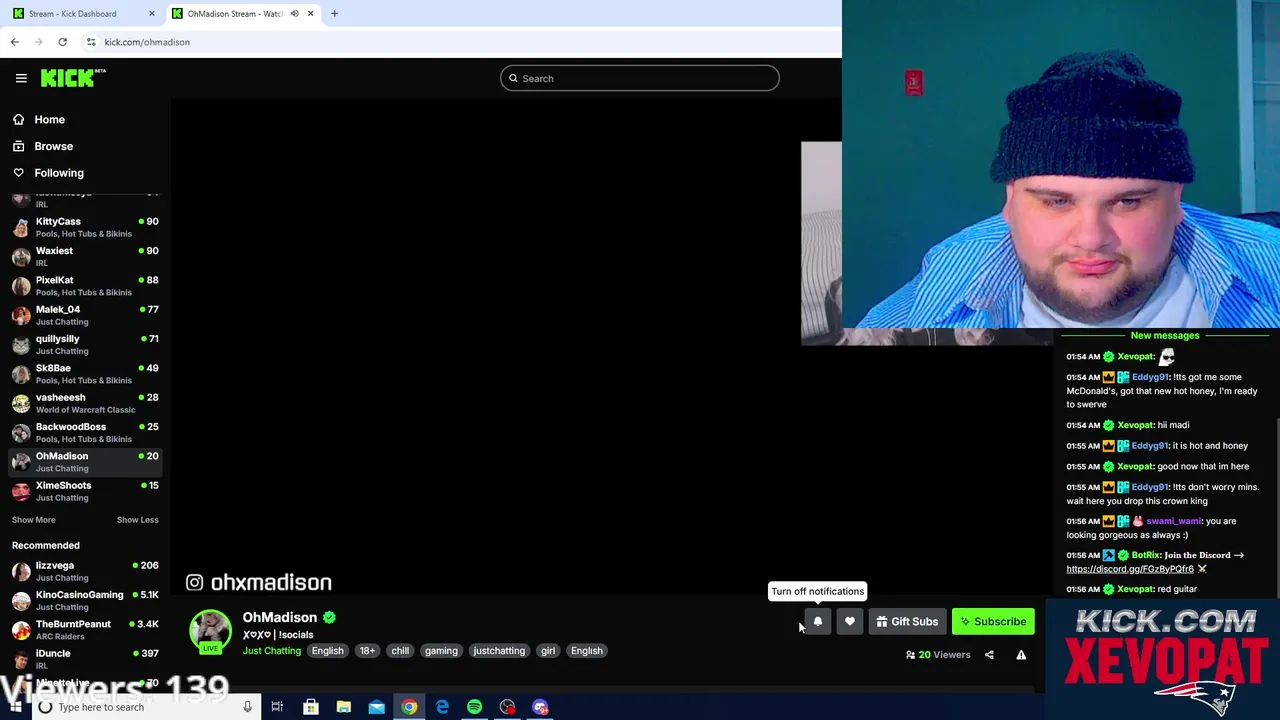Screen dimensions: 1280x720
Task: Click the Windows search box
Action: click(x=145, y=707)
